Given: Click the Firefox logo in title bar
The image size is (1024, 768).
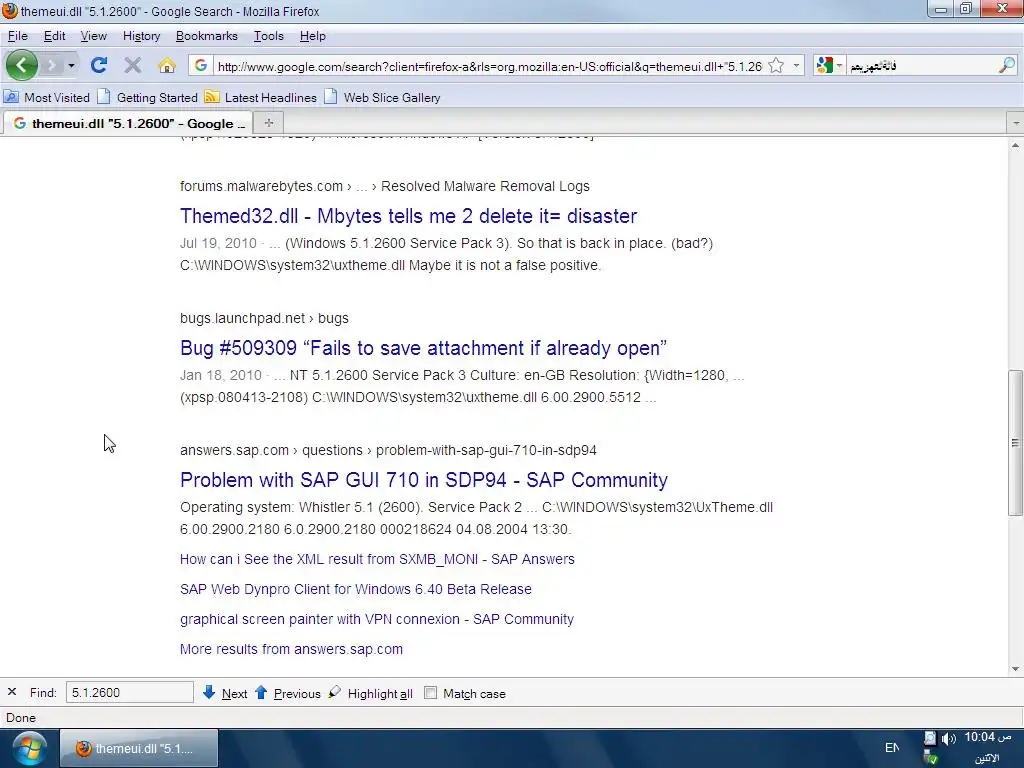Looking at the screenshot, I should (9, 11).
